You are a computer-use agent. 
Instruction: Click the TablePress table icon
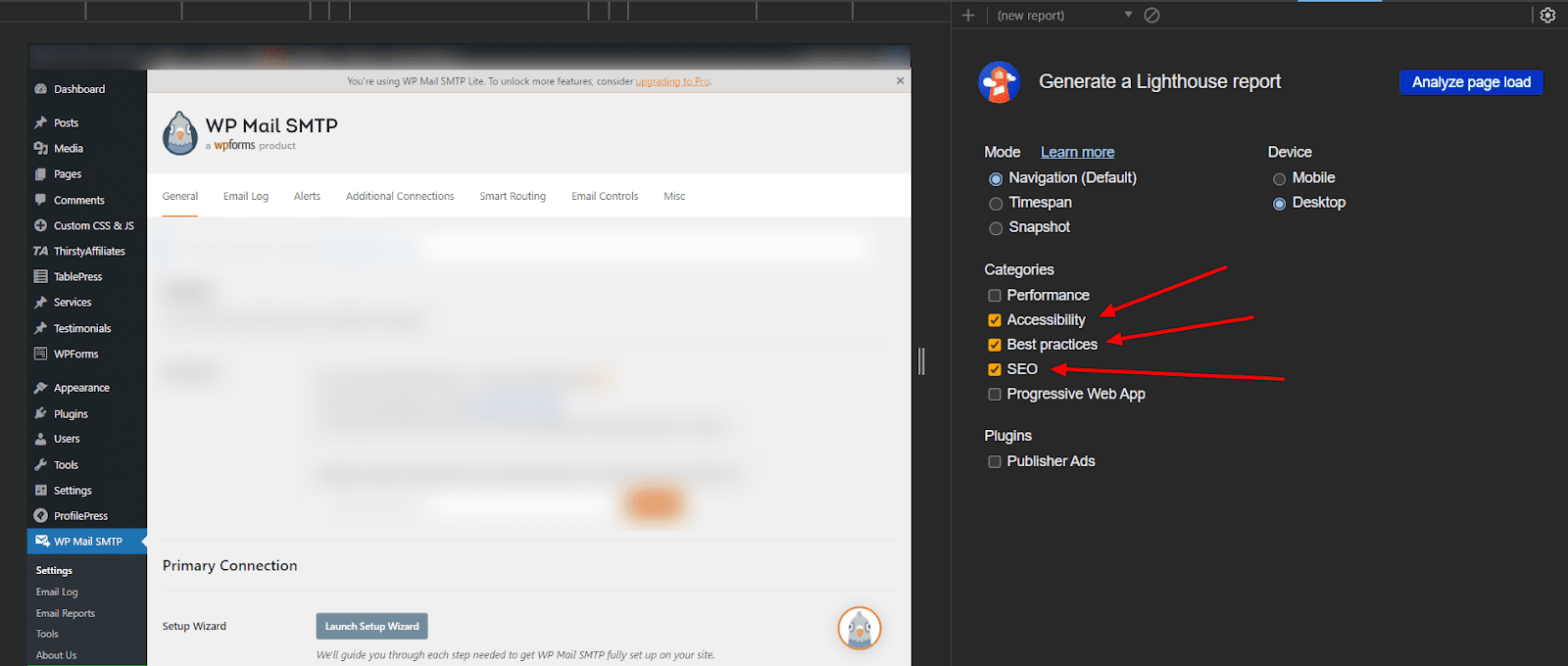40,276
